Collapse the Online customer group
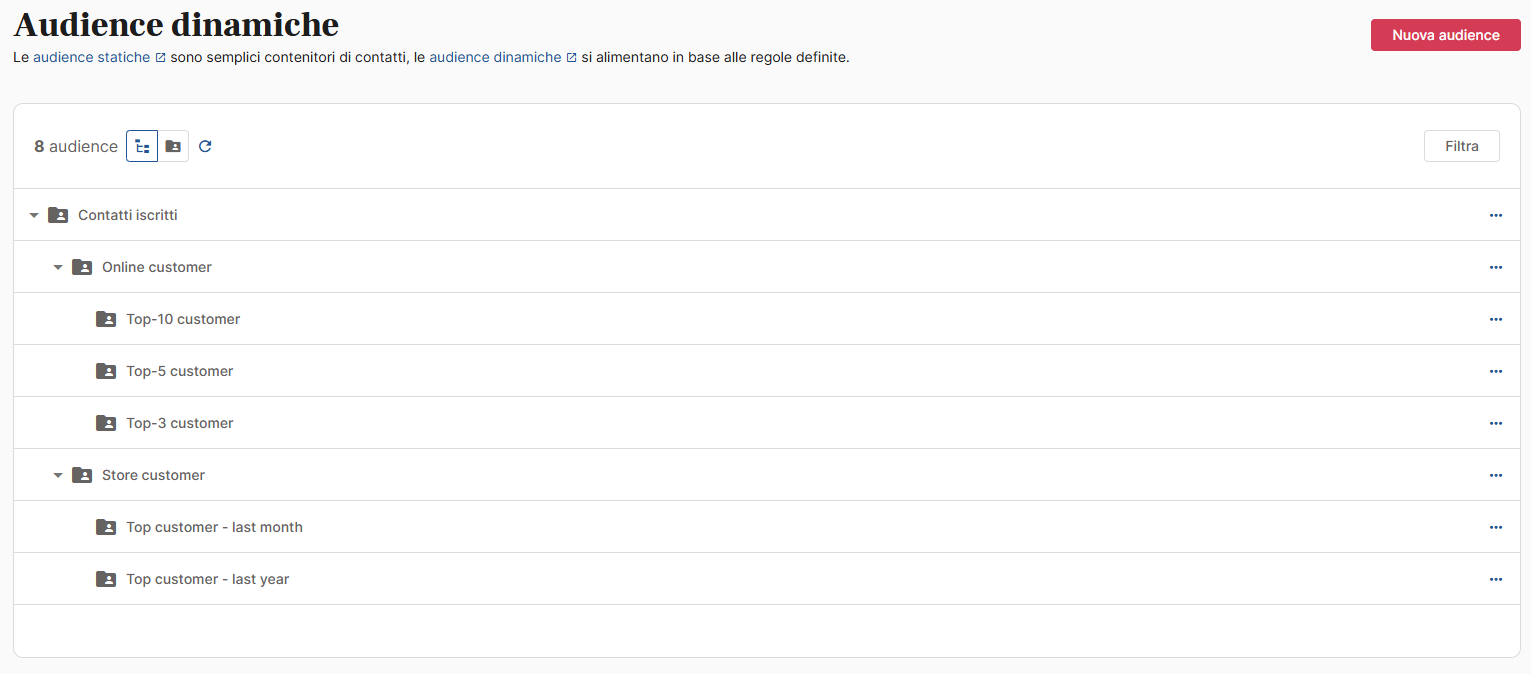Image resolution: width=1531 pixels, height=674 pixels. 58,267
